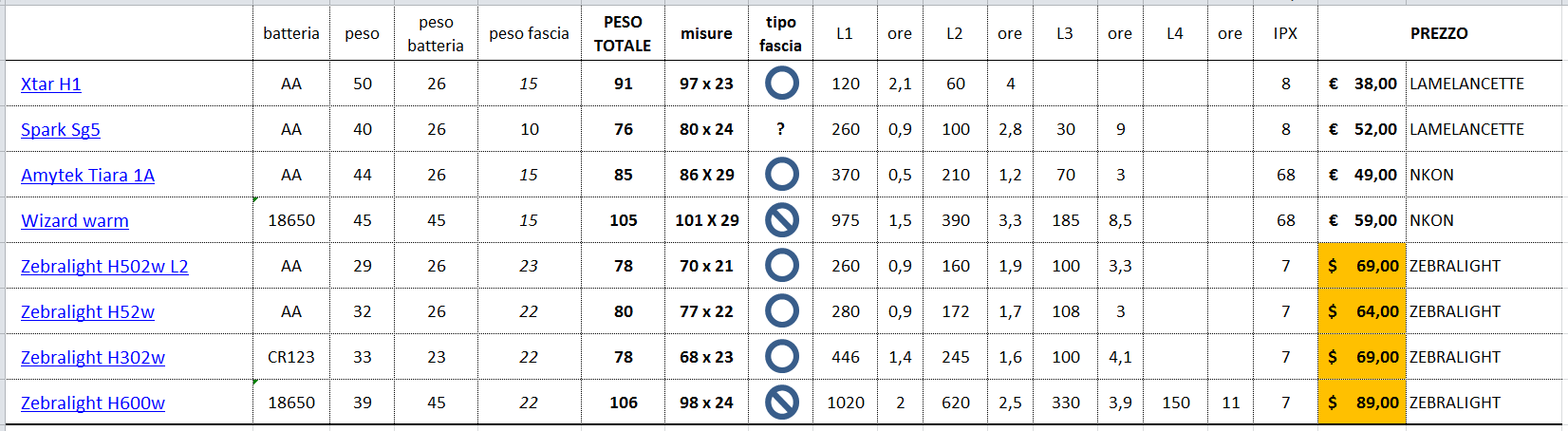The image size is (1568, 431).
Task: Open the Amytek Tiara 1A link
Action: pos(87,176)
